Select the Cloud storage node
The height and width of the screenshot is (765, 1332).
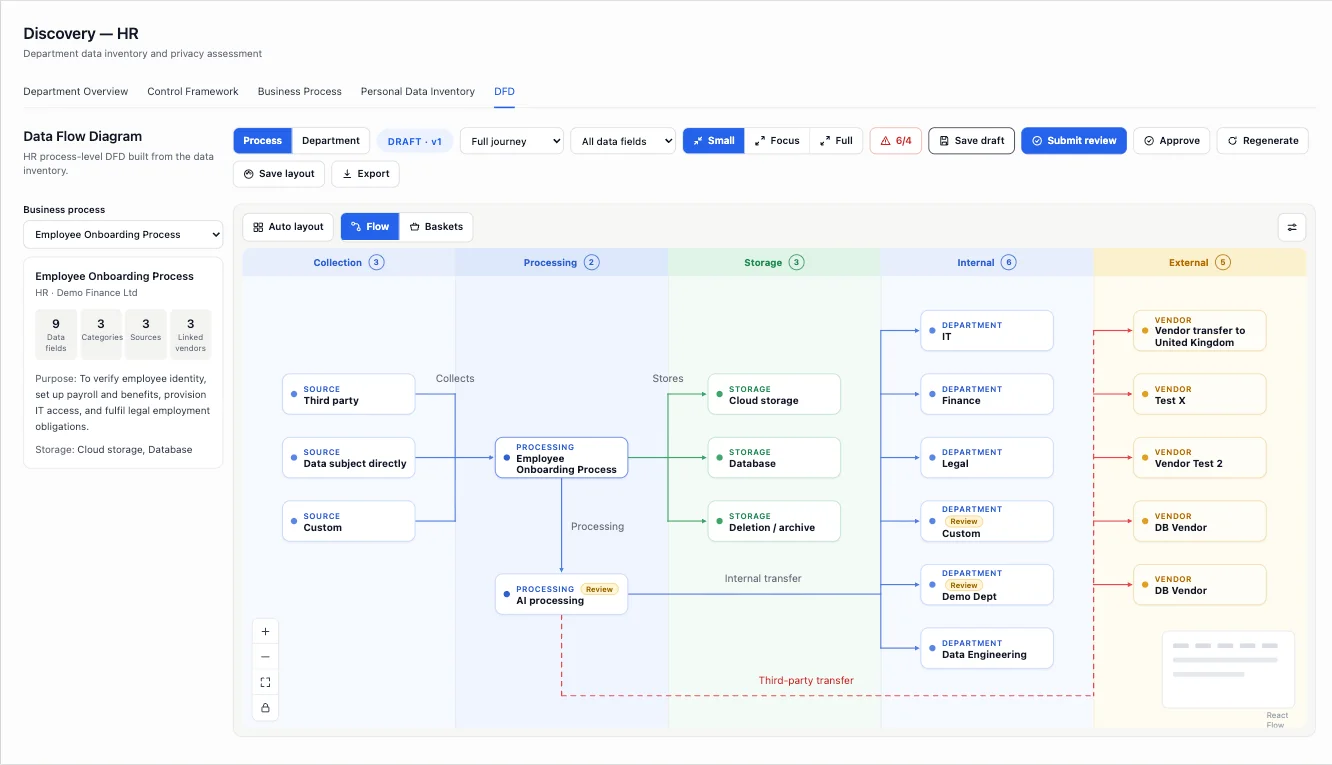coord(774,394)
